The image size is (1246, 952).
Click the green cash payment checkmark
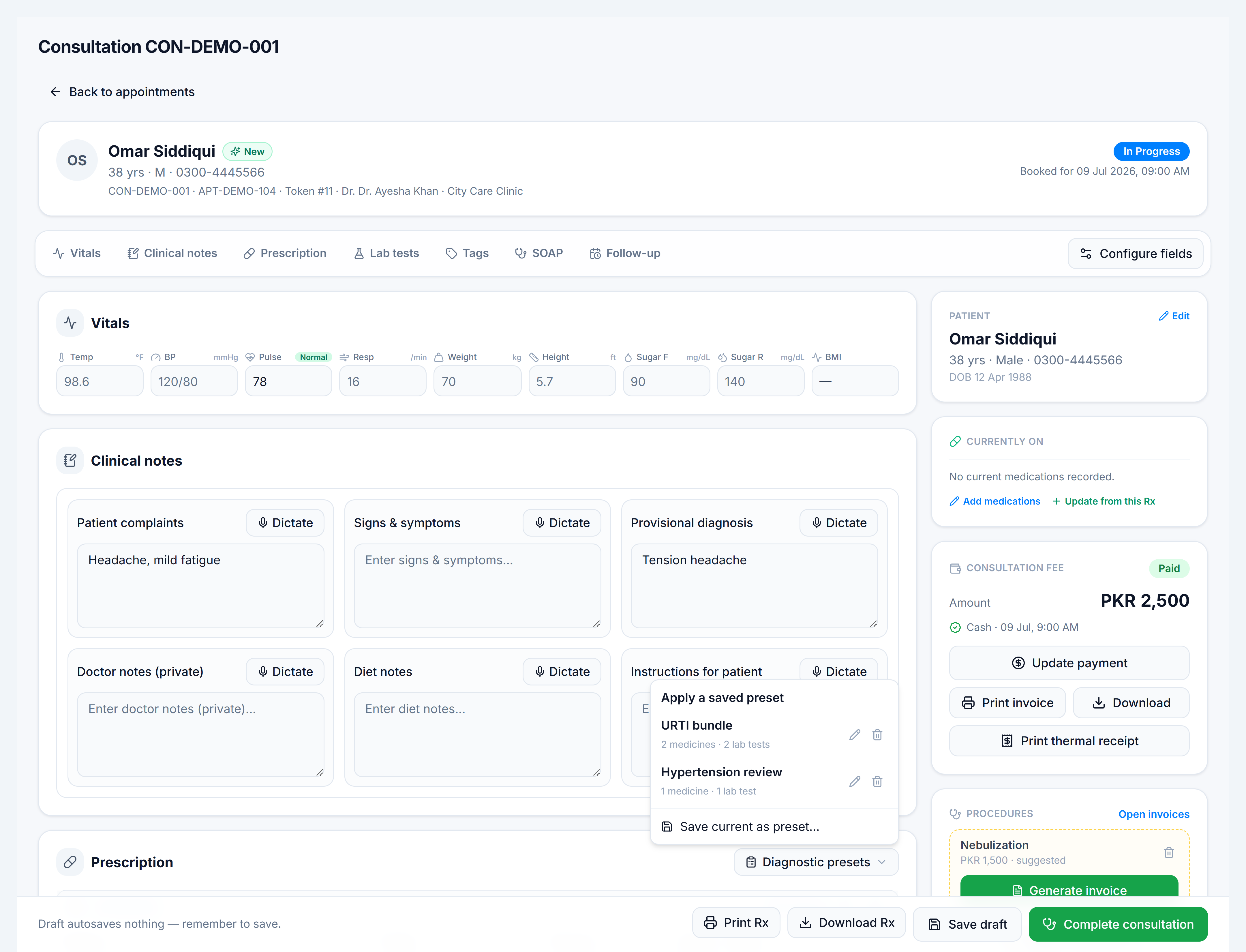[x=955, y=627]
